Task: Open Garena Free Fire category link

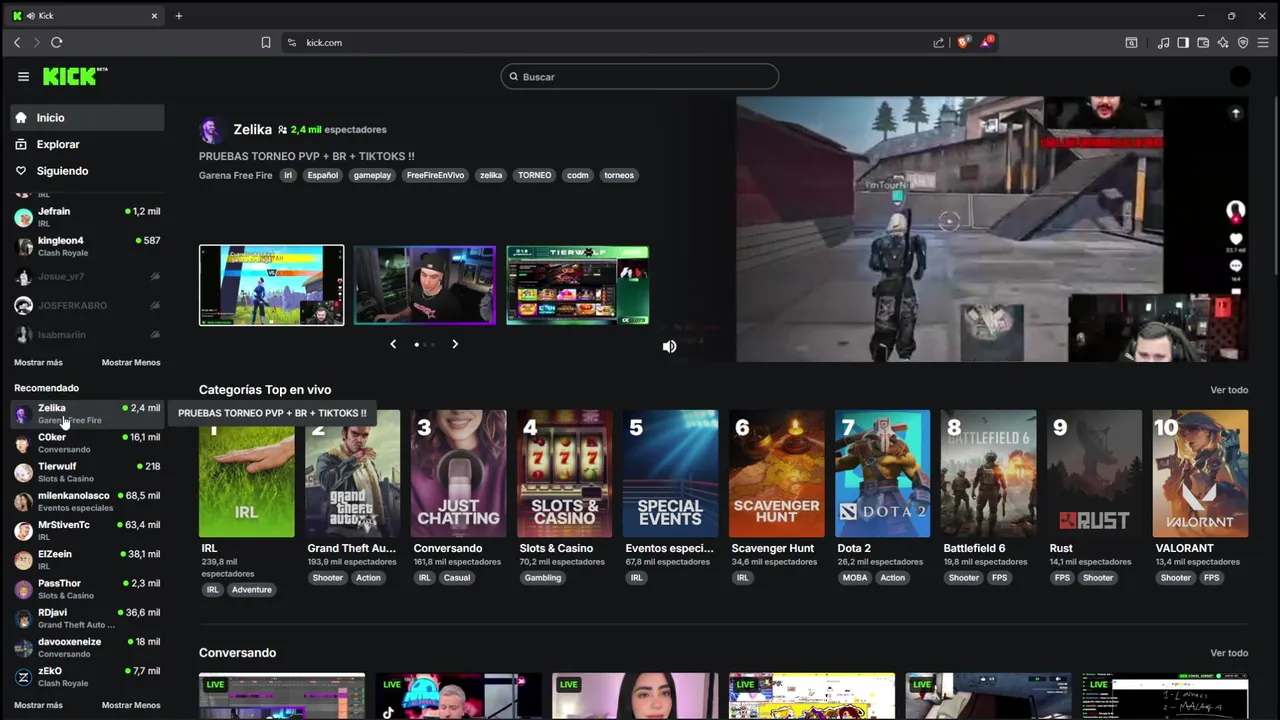Action: click(x=235, y=175)
